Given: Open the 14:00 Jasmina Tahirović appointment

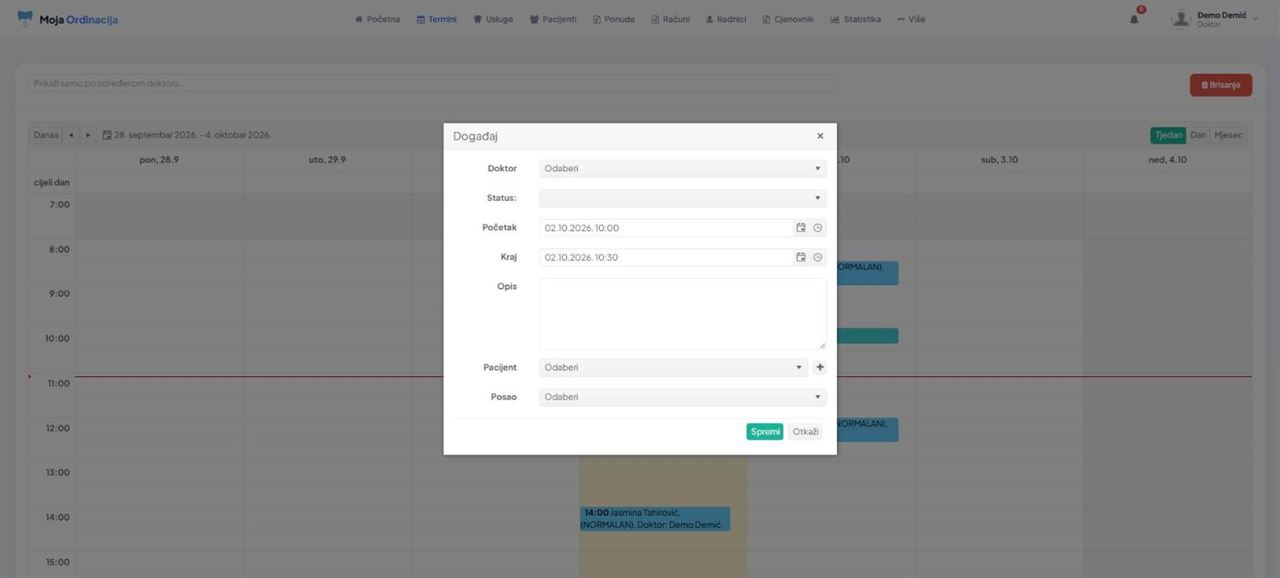Looking at the screenshot, I should pos(655,519).
